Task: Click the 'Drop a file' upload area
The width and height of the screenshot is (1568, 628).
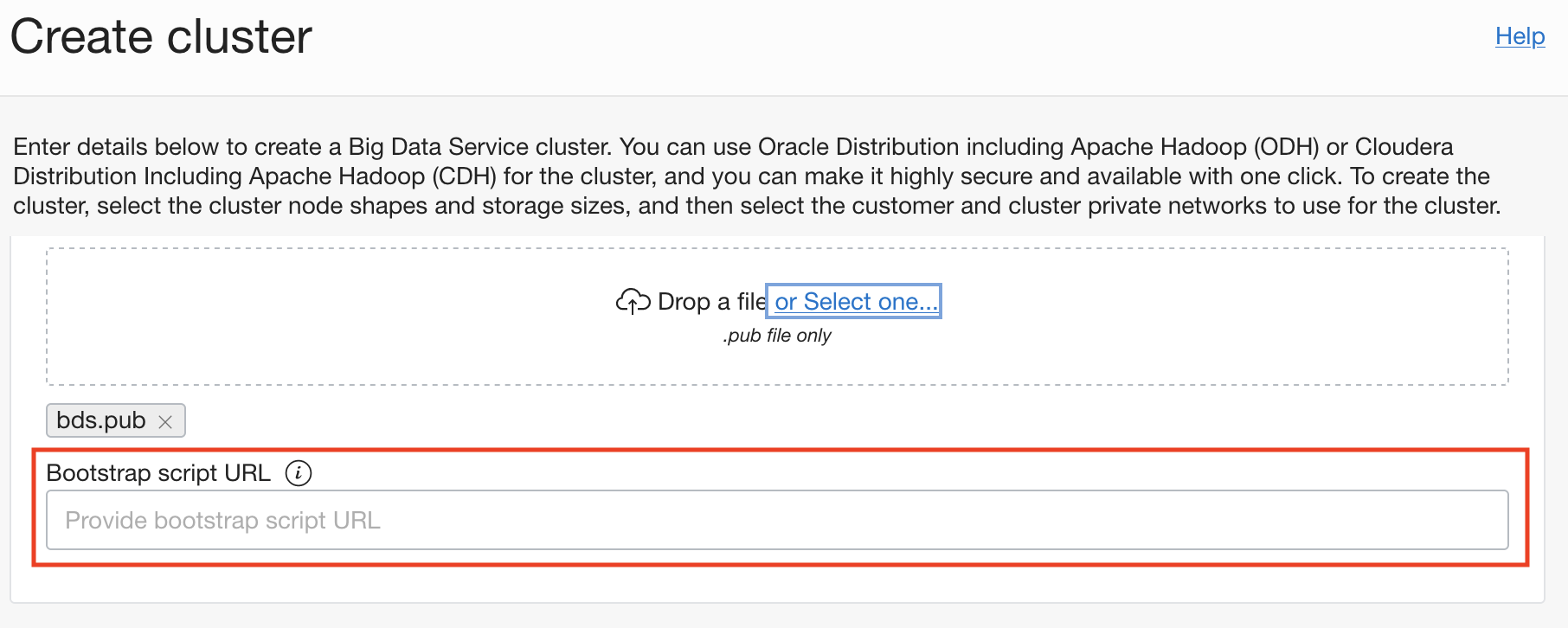Action: pos(710,301)
